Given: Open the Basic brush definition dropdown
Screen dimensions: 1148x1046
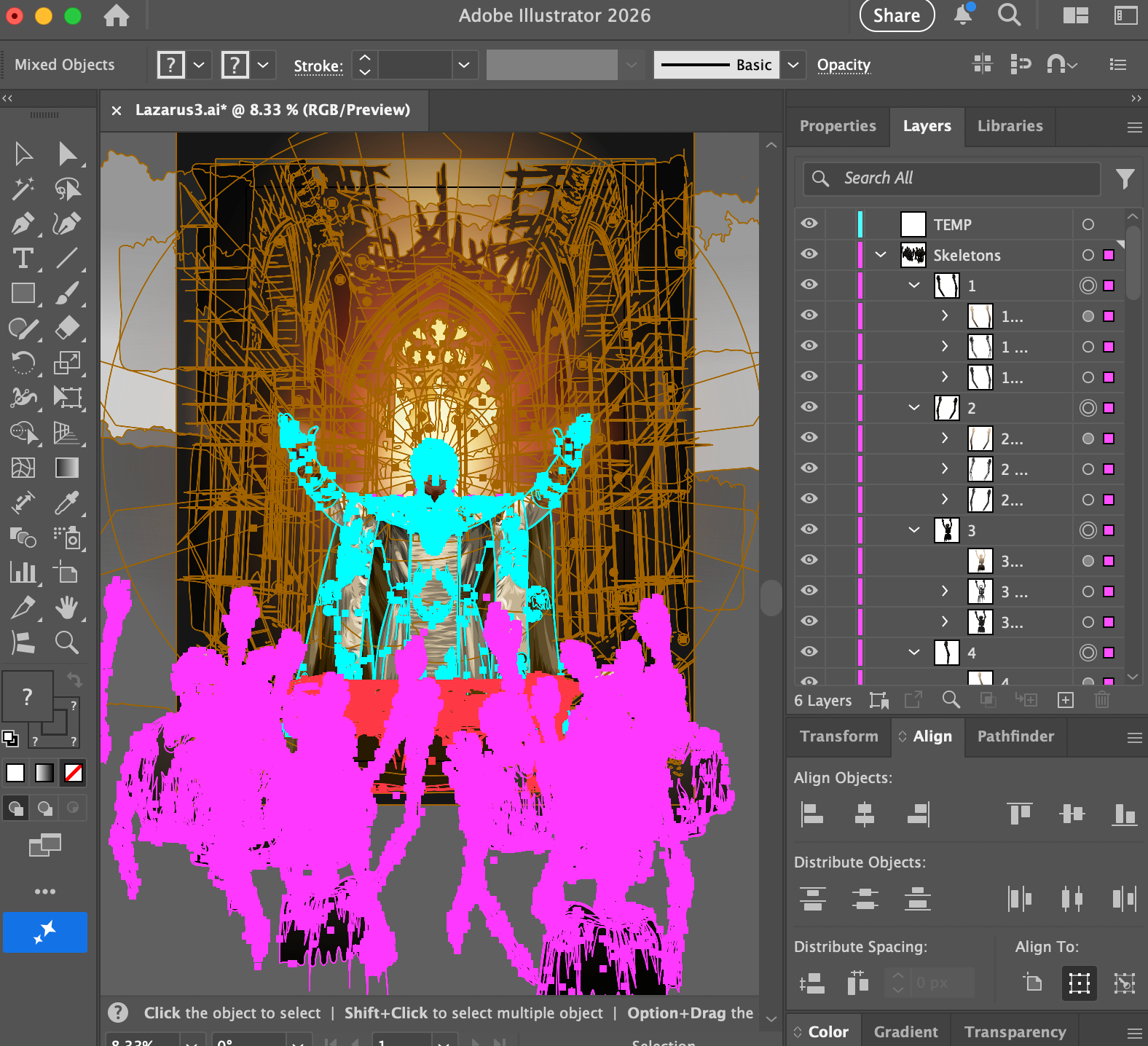Looking at the screenshot, I should 793,65.
